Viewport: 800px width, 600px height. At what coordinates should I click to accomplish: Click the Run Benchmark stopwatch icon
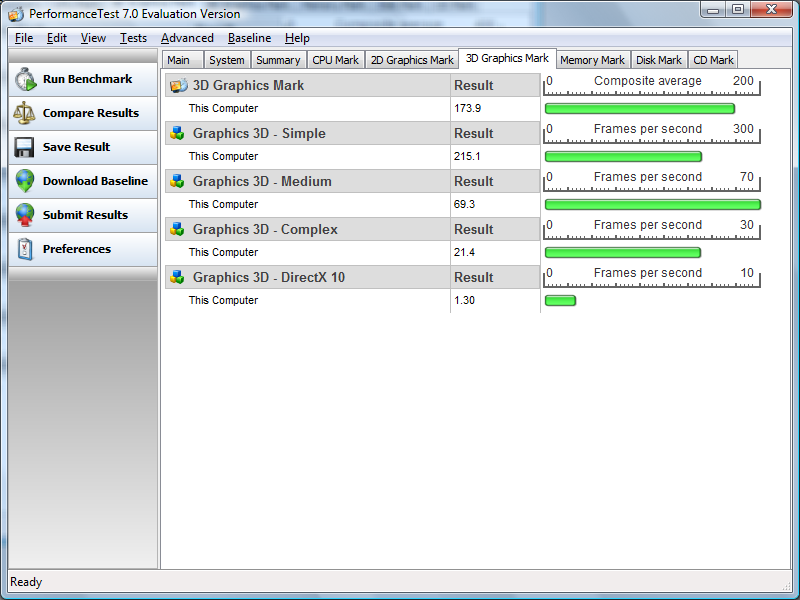coord(25,80)
